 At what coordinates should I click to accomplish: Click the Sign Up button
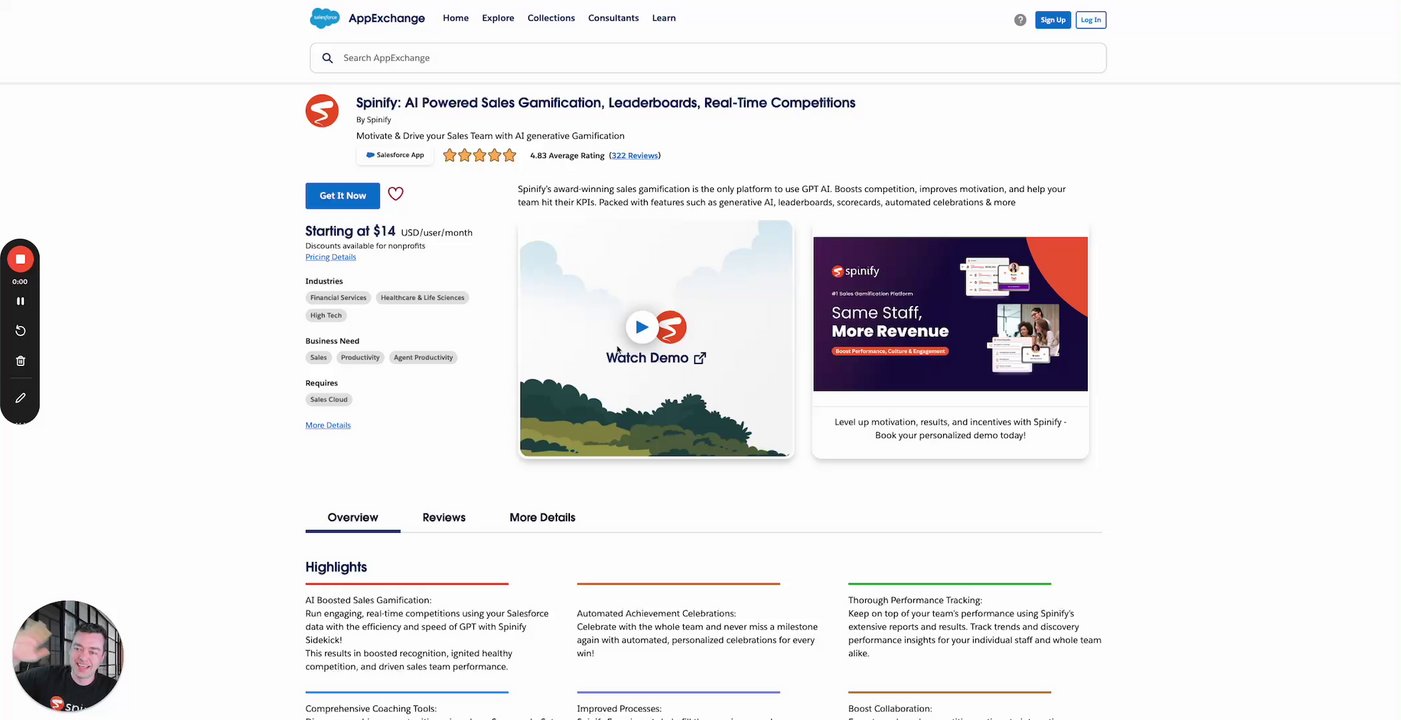click(1053, 20)
